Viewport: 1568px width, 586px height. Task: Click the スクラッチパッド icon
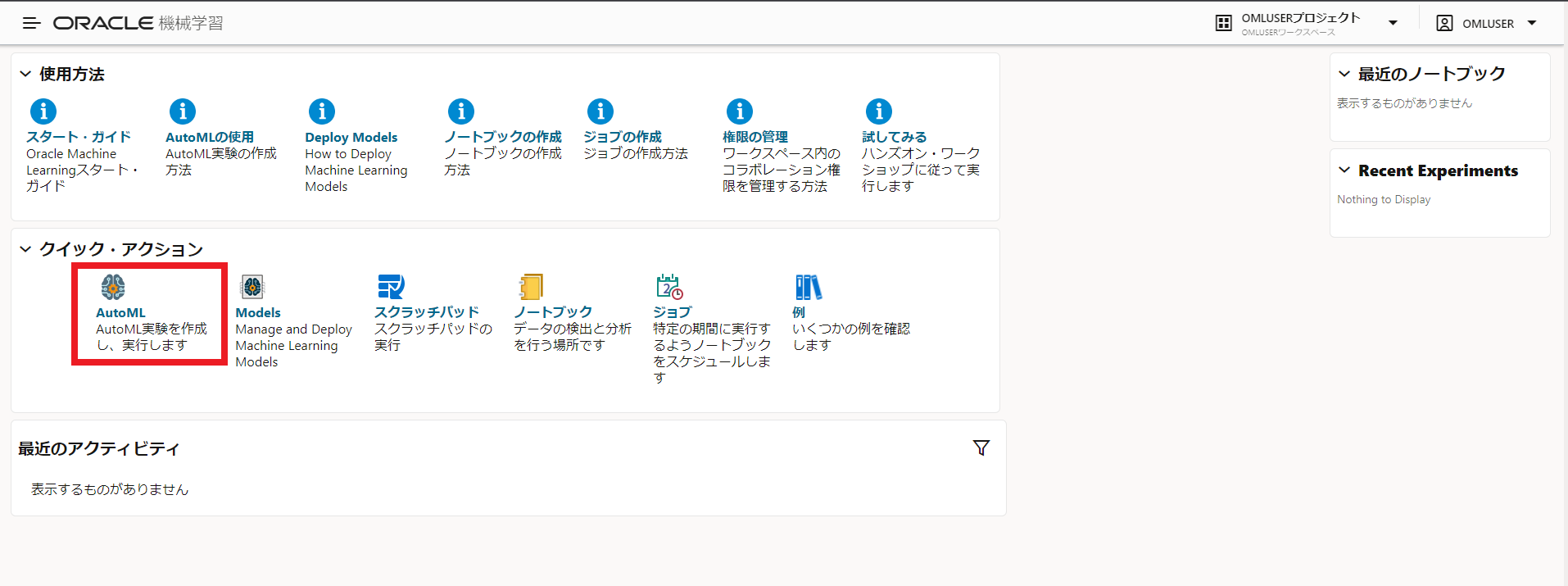point(392,287)
